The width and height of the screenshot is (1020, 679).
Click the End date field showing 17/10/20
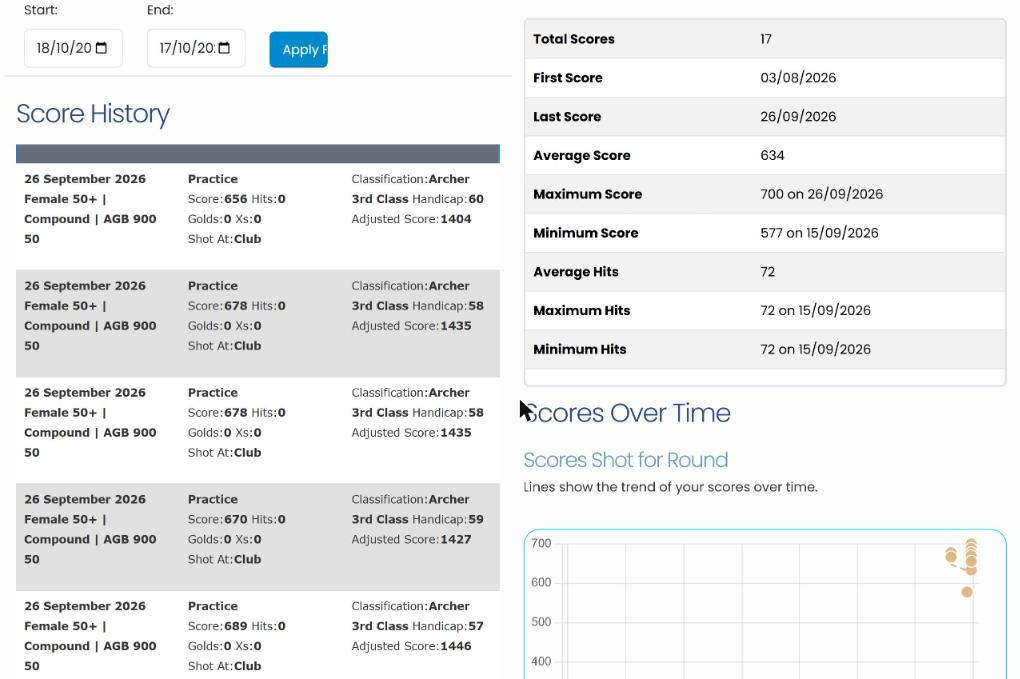[196, 48]
